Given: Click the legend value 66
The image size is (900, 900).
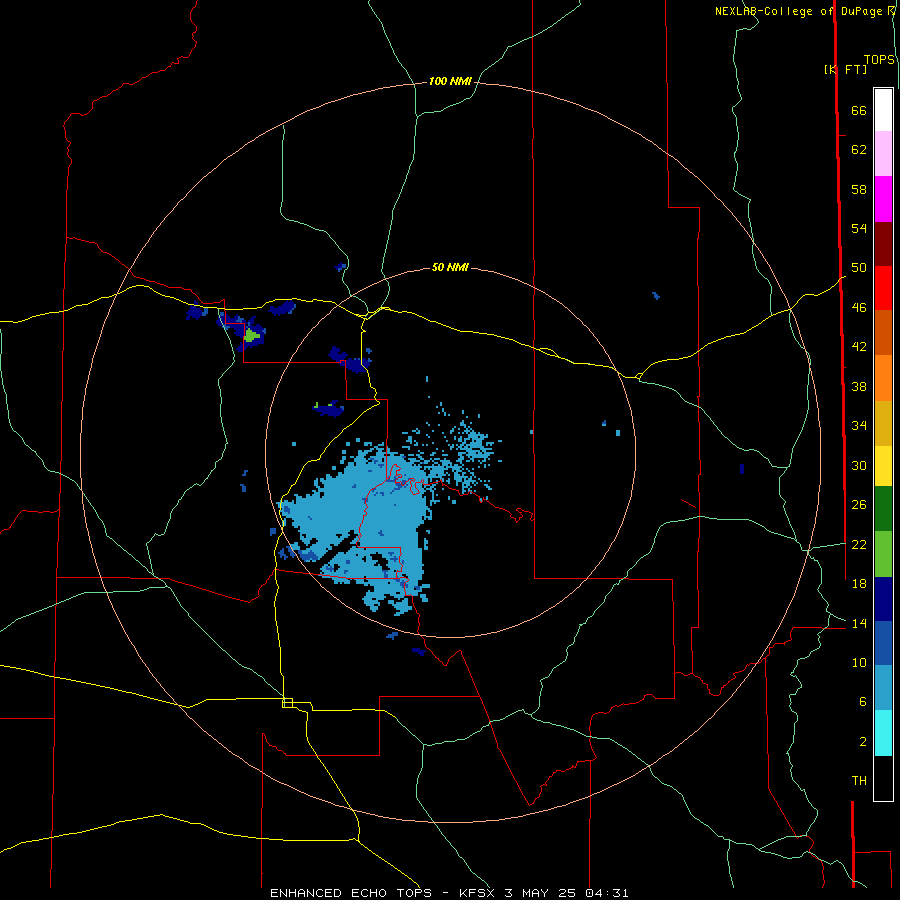Looking at the screenshot, I should coord(859,111).
